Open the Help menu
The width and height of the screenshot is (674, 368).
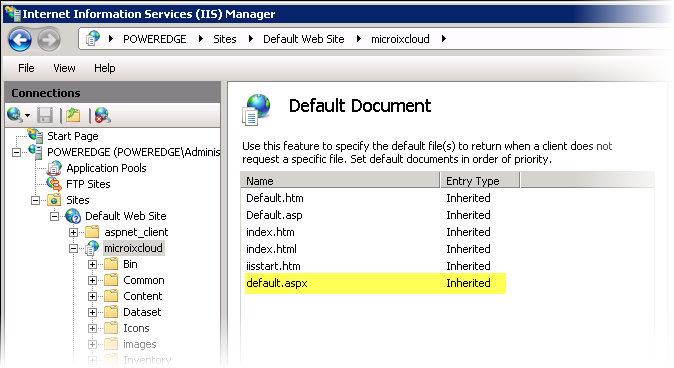104,68
